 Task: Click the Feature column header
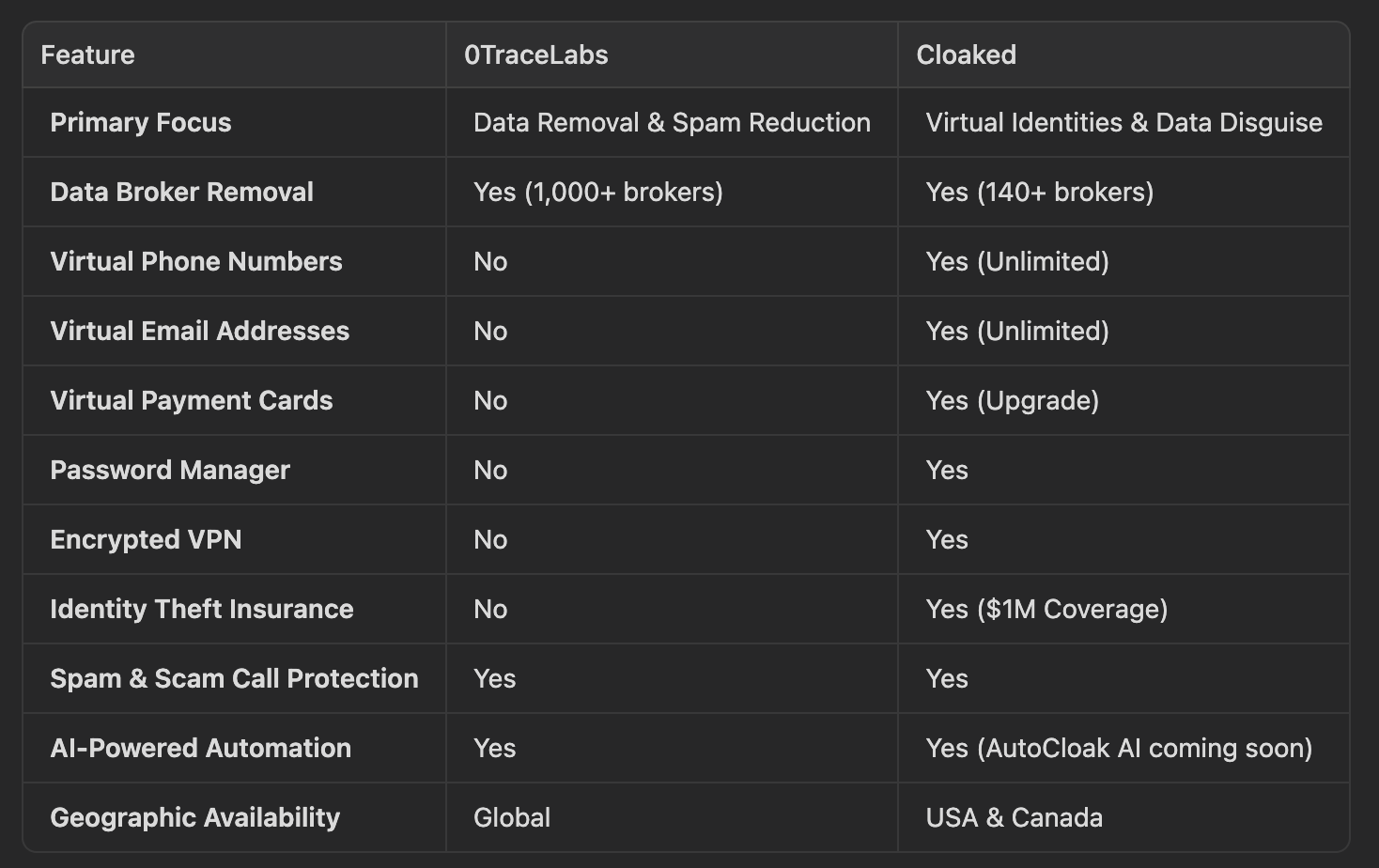click(x=87, y=54)
